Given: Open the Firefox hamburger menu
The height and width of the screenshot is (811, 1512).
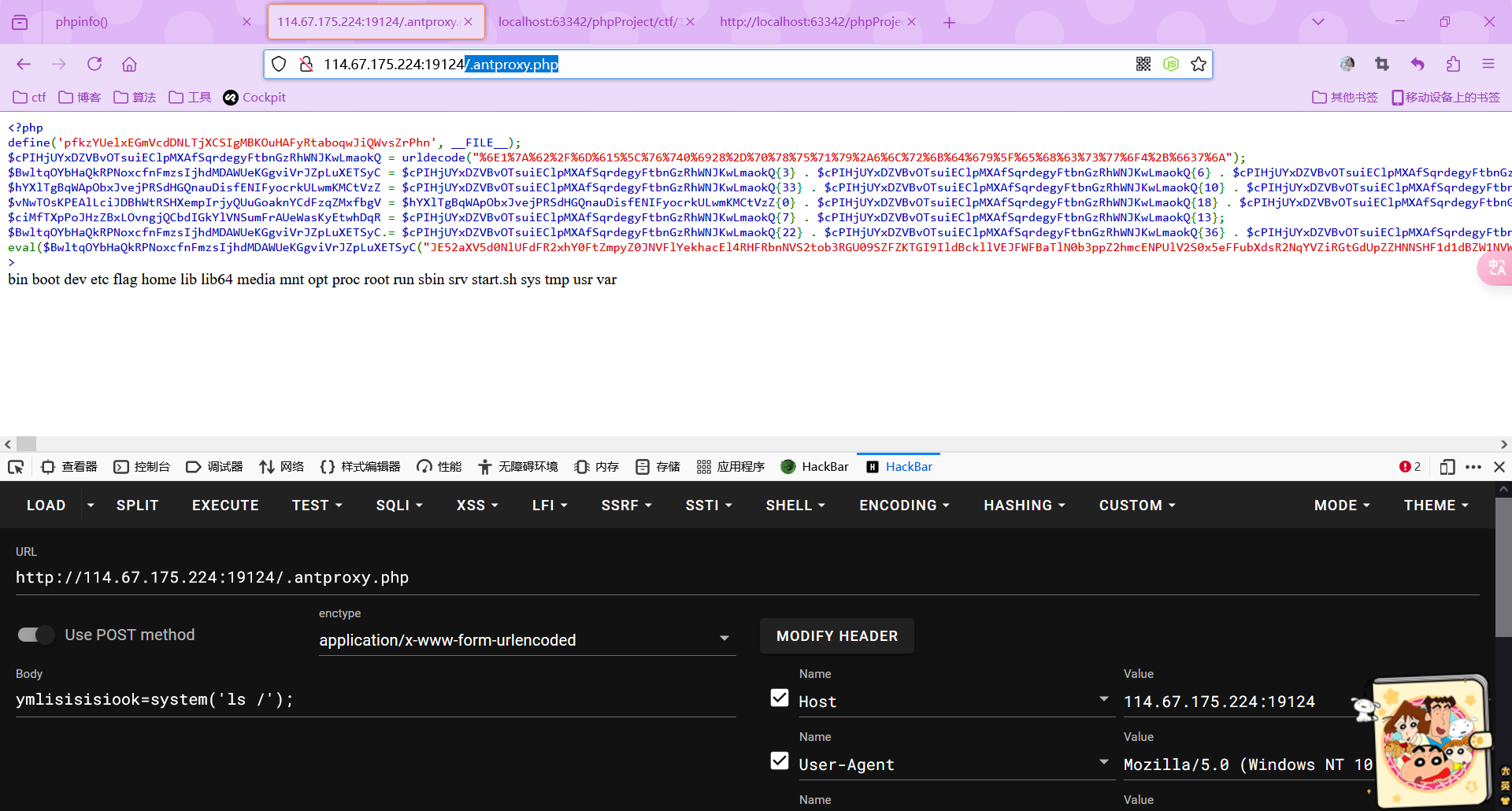Looking at the screenshot, I should [1488, 64].
